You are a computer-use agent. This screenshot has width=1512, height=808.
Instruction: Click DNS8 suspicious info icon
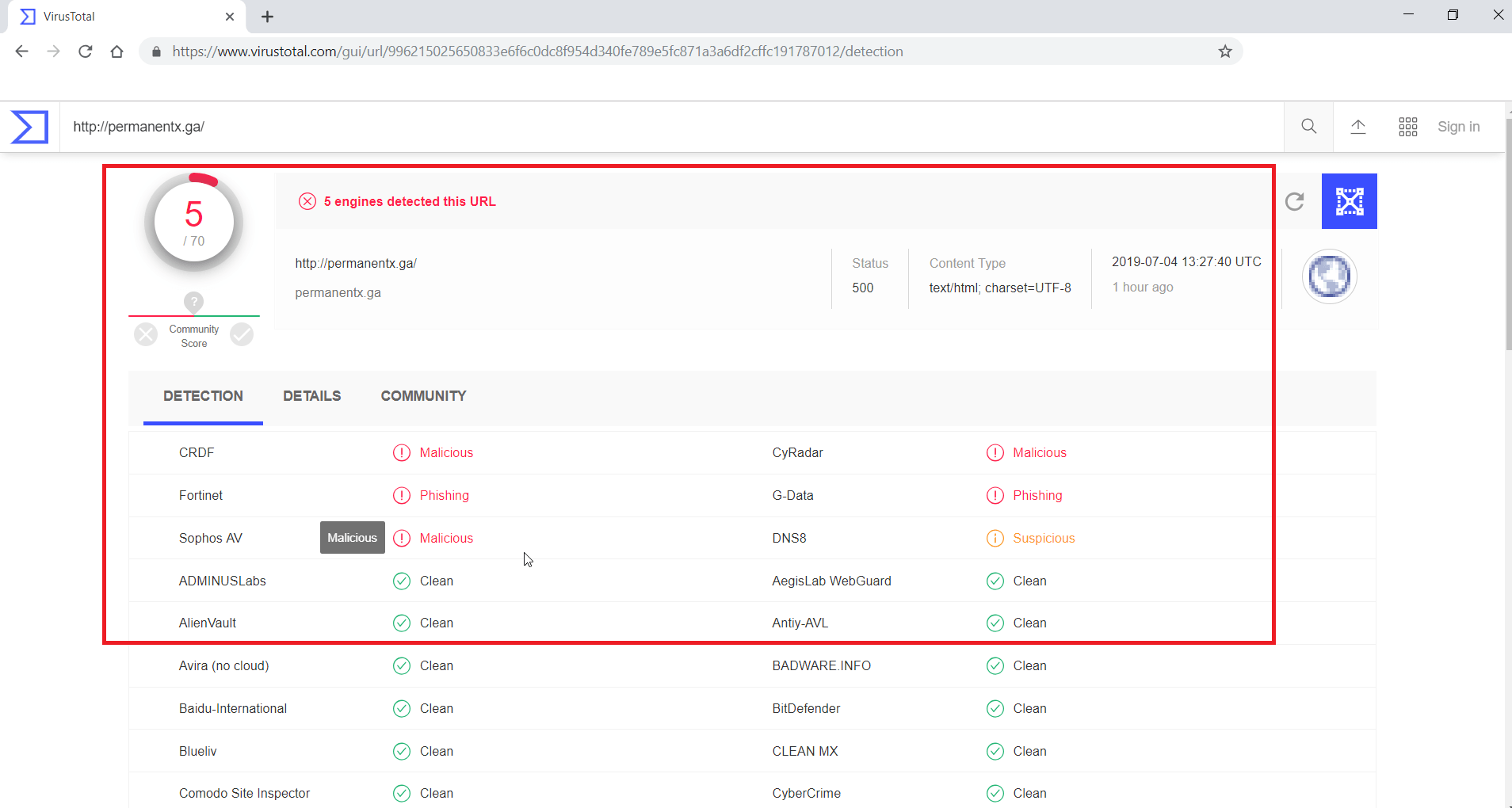[995, 538]
